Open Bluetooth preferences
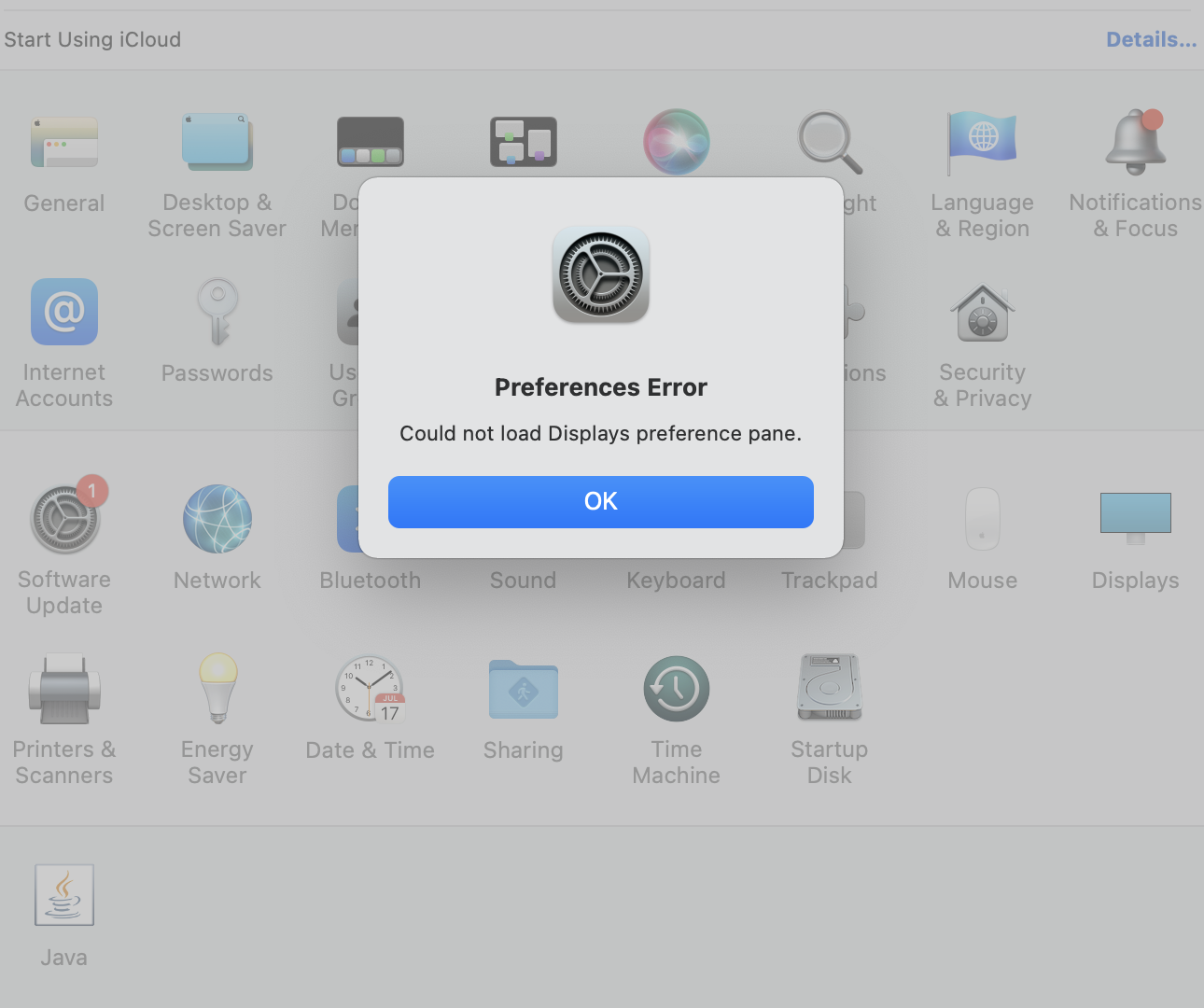 tap(347, 519)
